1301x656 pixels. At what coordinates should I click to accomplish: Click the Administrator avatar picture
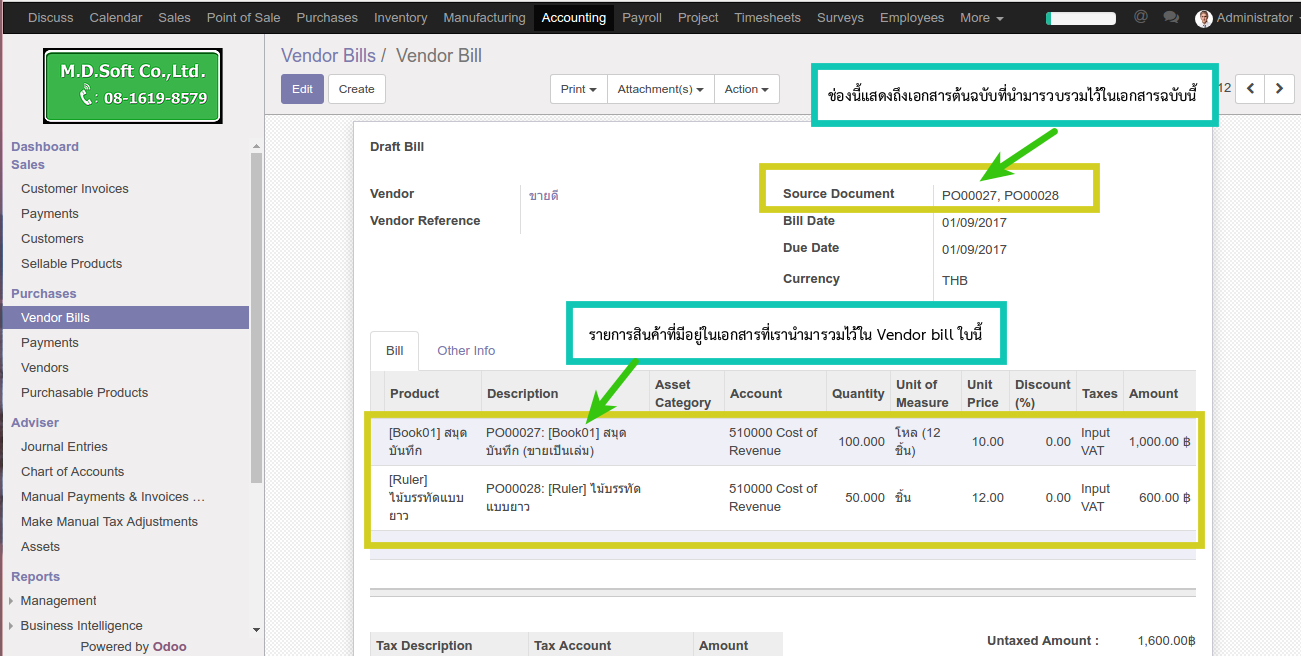coord(1204,18)
